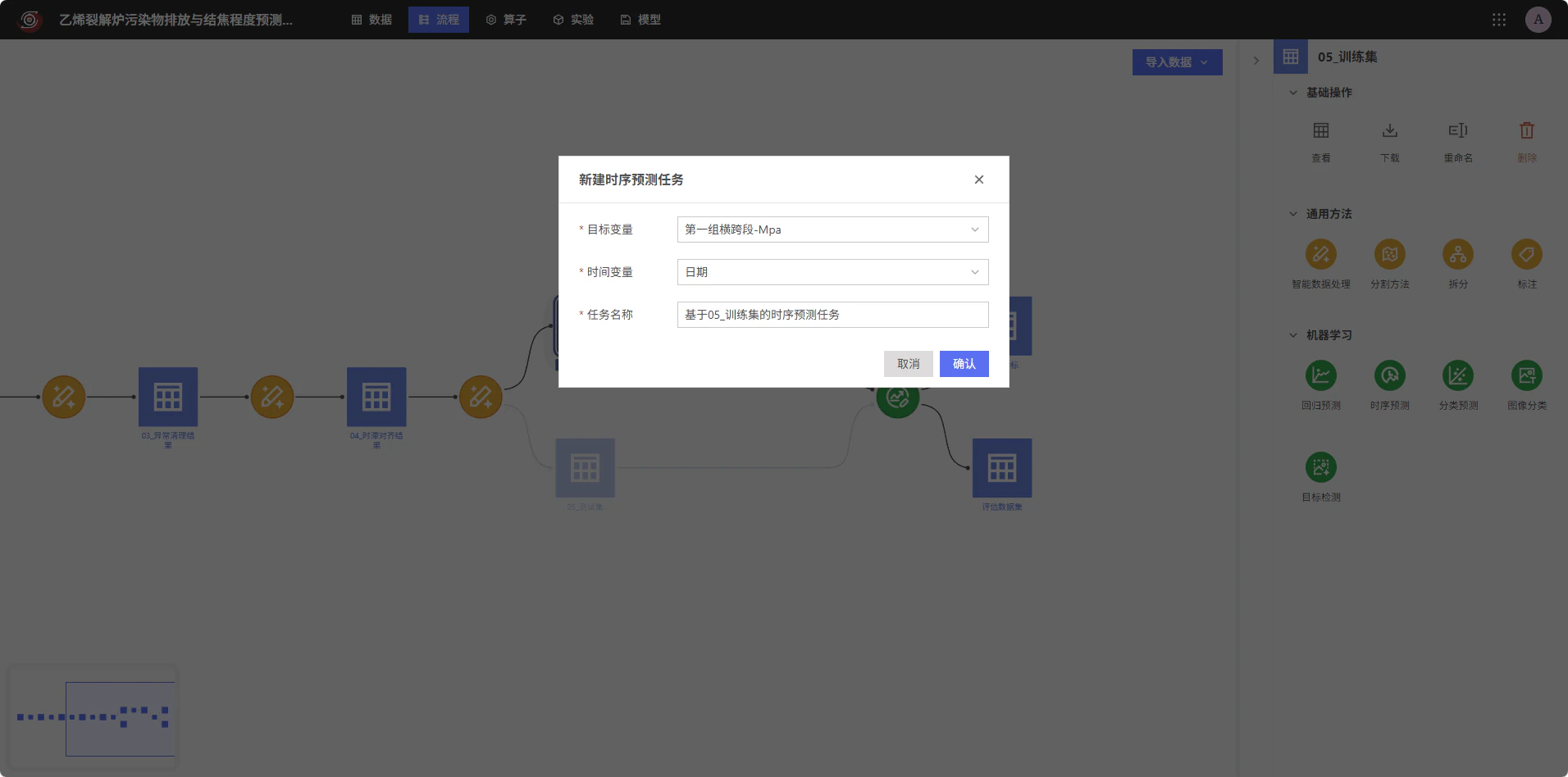Collapse the 通用方法 section
Viewport: 1568px width, 777px height.
pos(1293,214)
